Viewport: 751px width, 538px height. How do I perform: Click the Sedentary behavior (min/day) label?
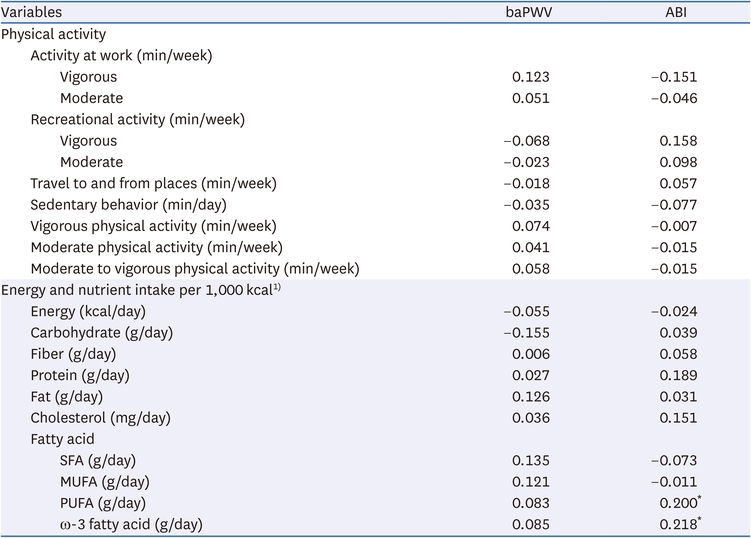coord(128,205)
